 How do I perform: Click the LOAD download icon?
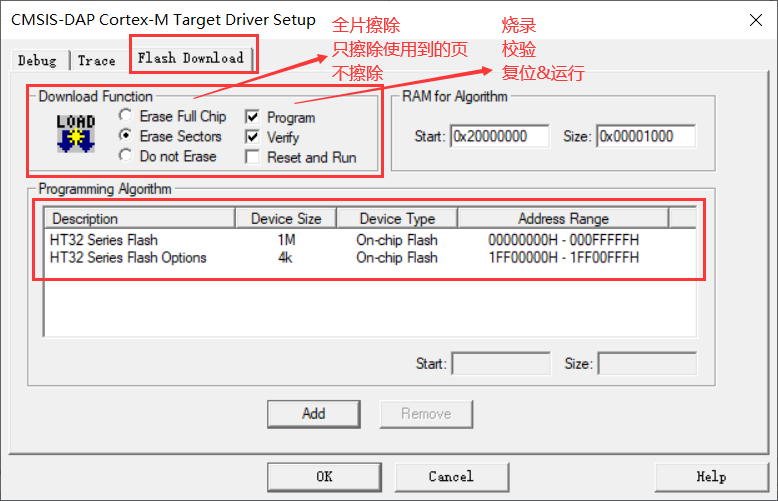coord(76,134)
